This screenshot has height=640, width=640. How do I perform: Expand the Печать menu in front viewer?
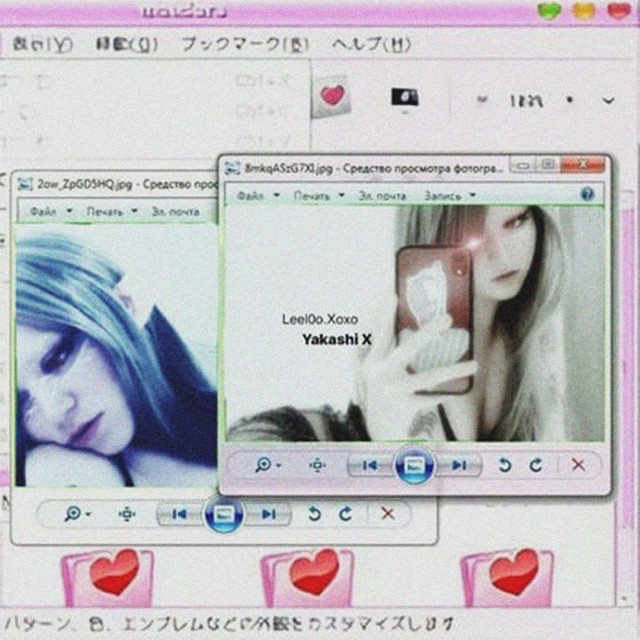(318, 196)
